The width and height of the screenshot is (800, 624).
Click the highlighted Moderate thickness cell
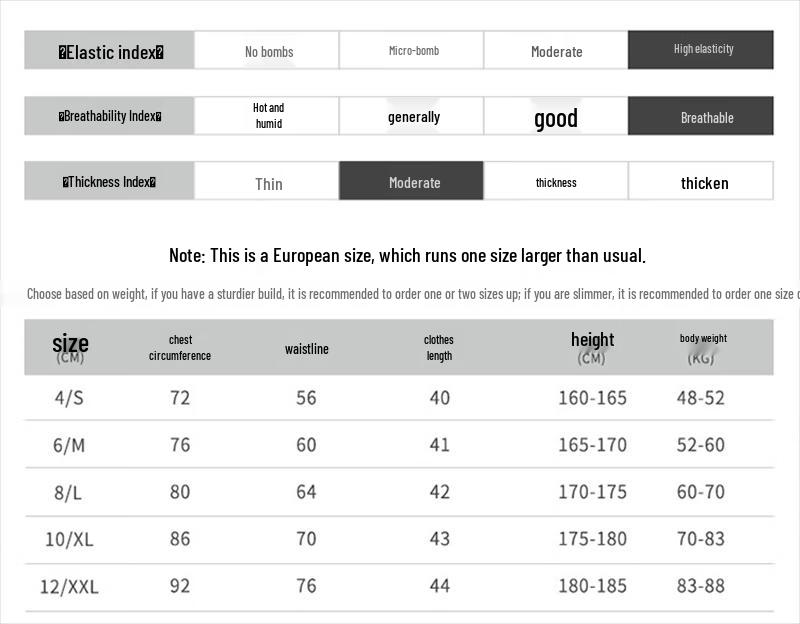coord(413,182)
